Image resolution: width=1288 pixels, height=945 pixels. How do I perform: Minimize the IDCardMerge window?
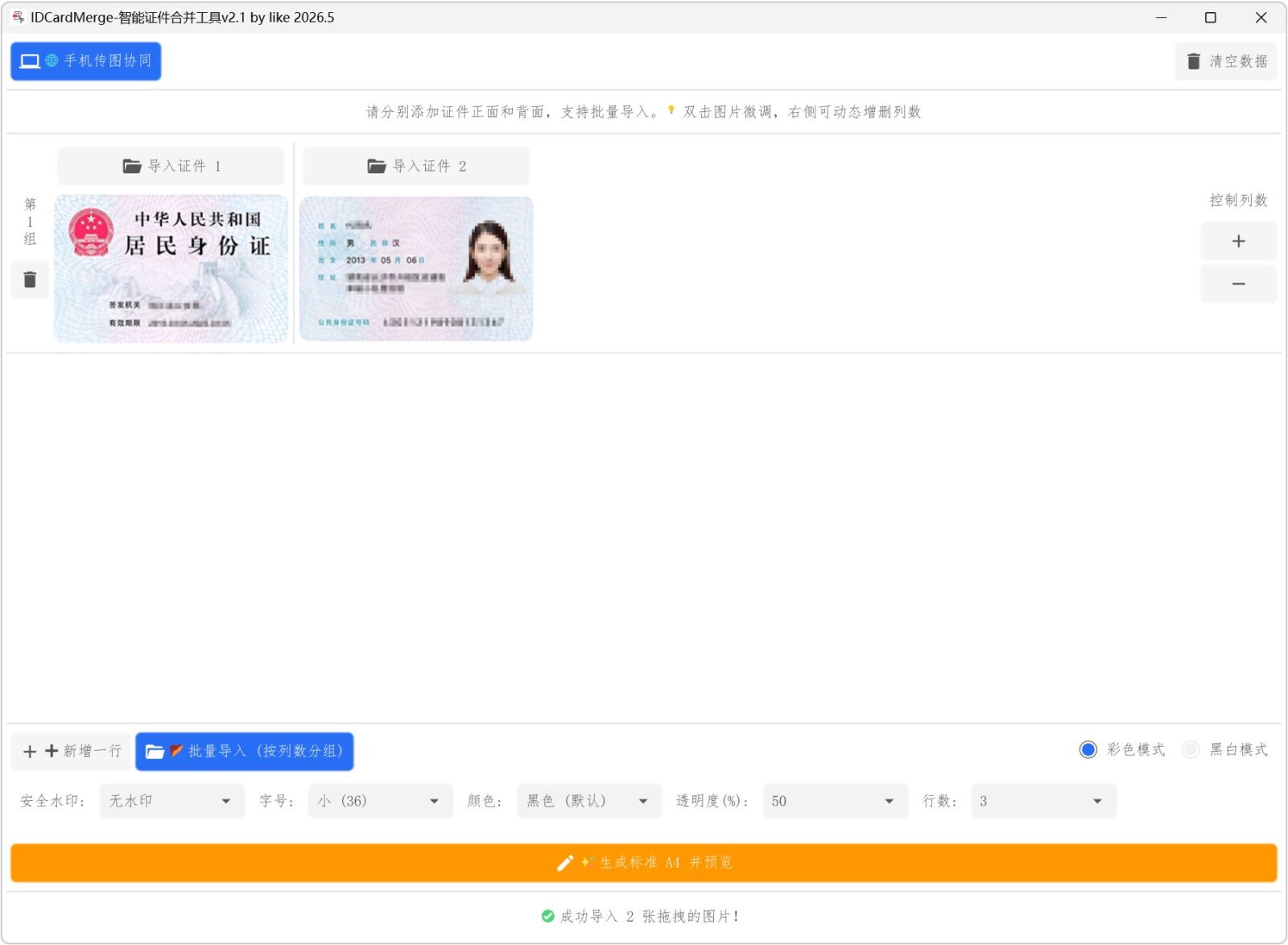tap(1161, 17)
